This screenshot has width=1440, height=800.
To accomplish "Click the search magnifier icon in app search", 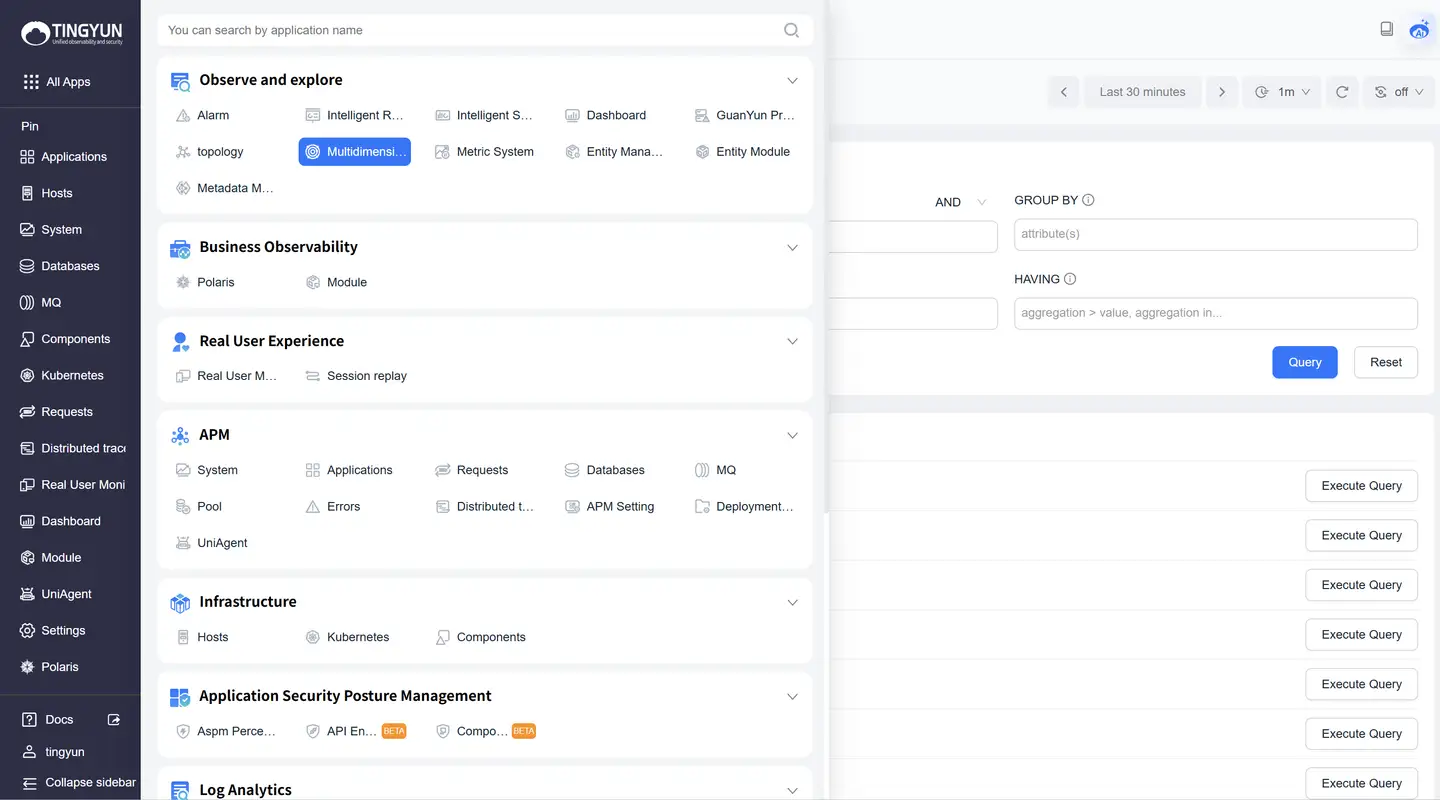I will coord(791,30).
